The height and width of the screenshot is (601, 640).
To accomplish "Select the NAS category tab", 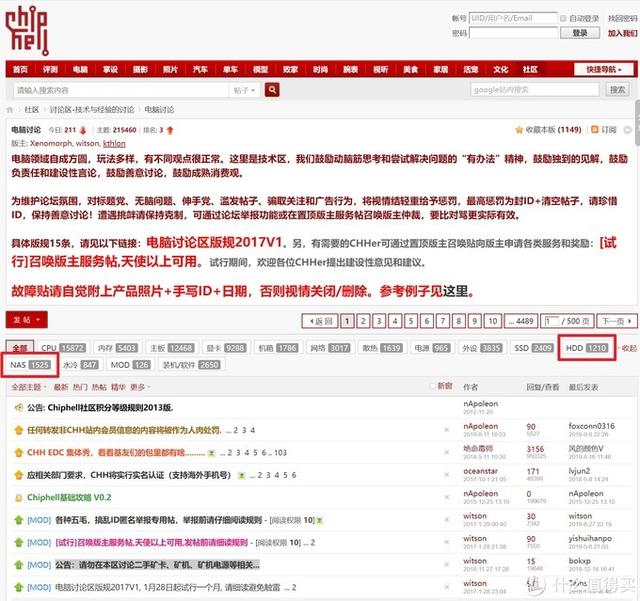I will pos(30,365).
